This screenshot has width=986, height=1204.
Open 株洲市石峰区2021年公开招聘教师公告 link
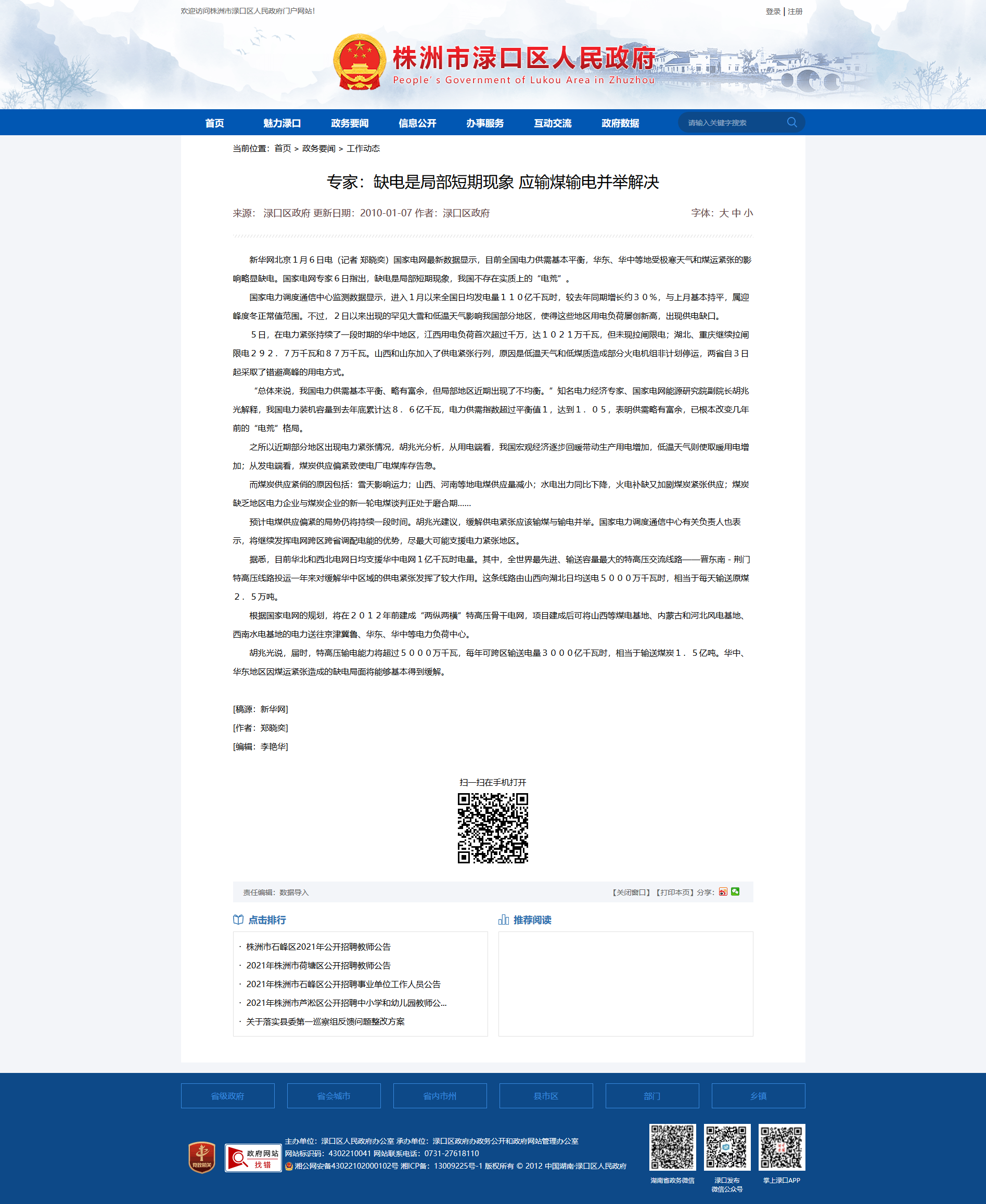[318, 947]
